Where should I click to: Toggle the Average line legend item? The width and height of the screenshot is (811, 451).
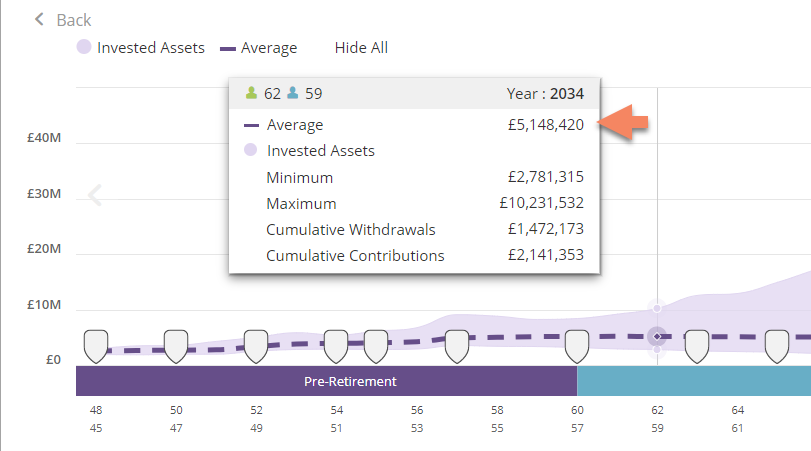tap(258, 48)
